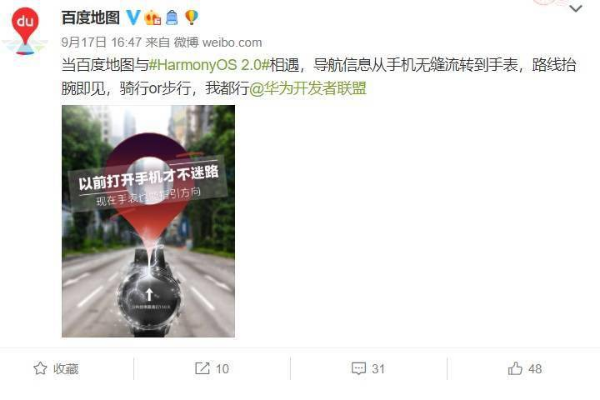Click the comment bubble icon

359,368
